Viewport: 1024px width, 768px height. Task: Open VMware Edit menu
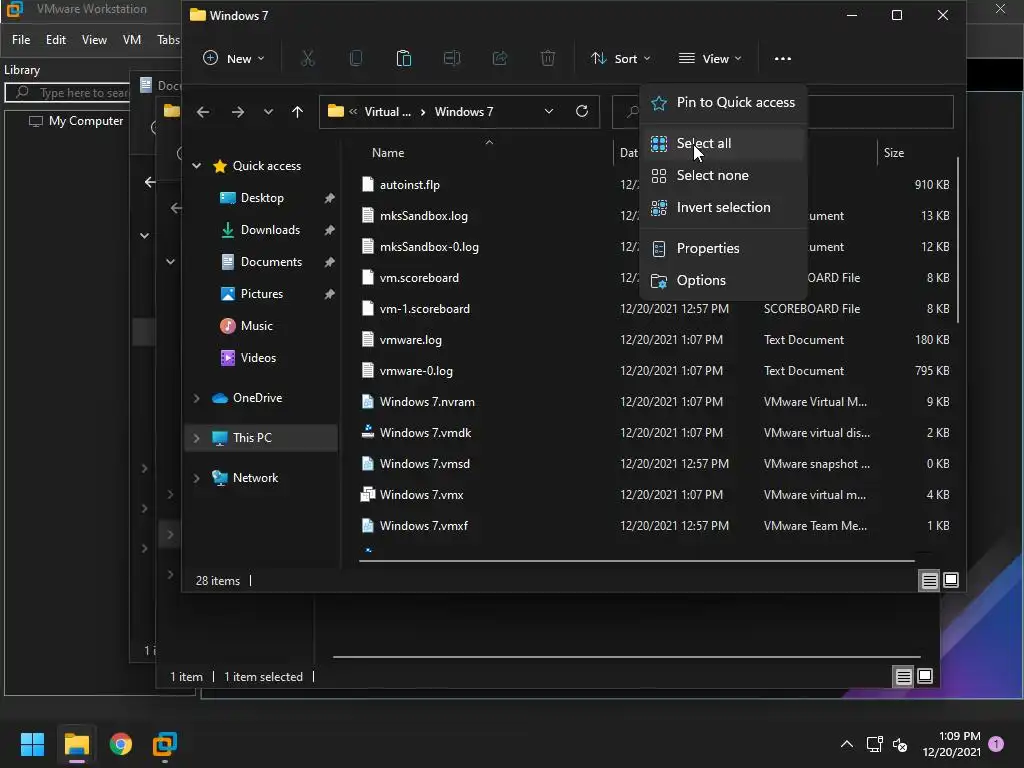(x=56, y=40)
